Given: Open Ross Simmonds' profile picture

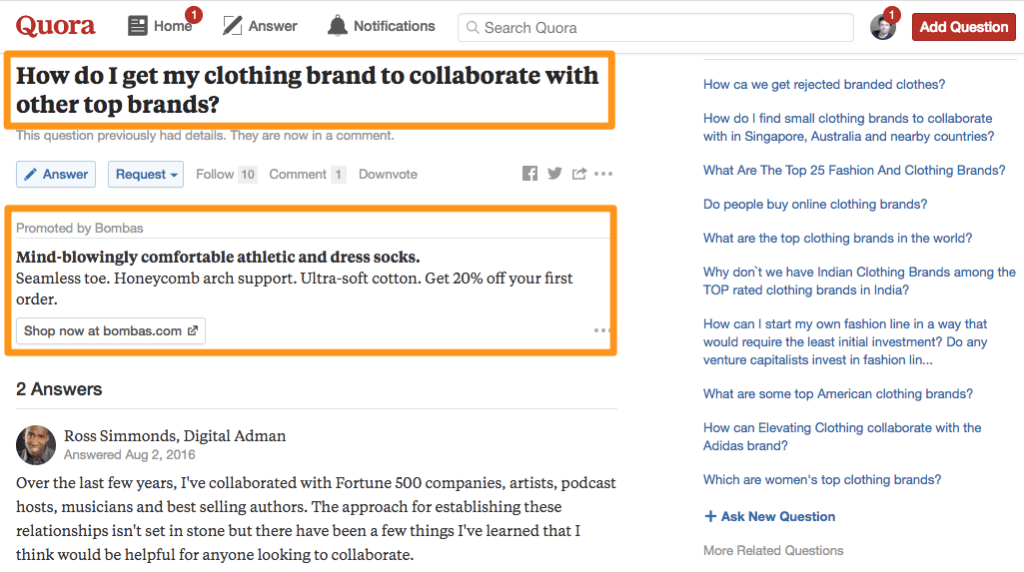Looking at the screenshot, I should [x=36, y=445].
